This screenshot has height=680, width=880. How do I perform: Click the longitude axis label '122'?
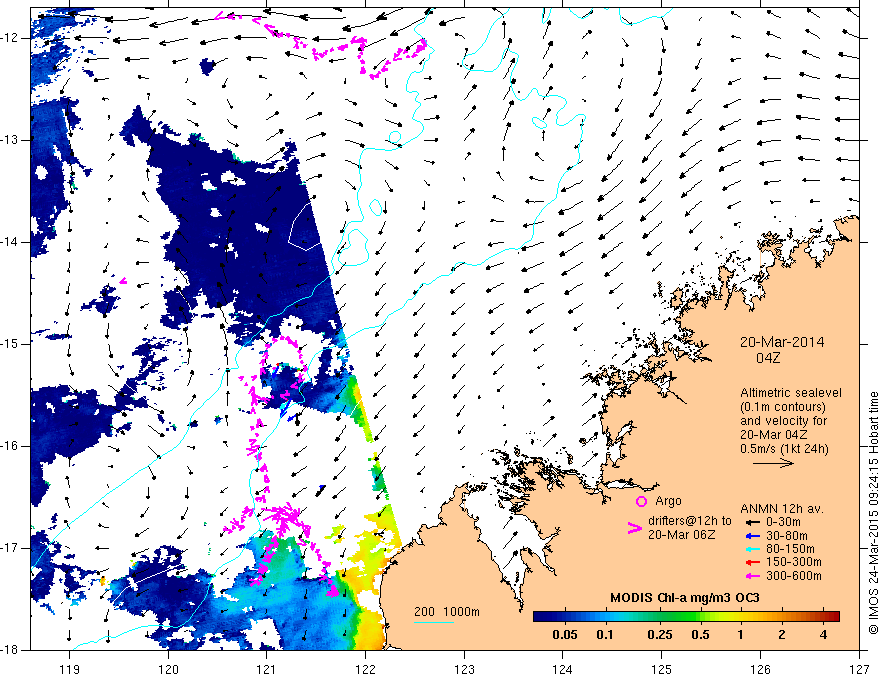pos(365,669)
